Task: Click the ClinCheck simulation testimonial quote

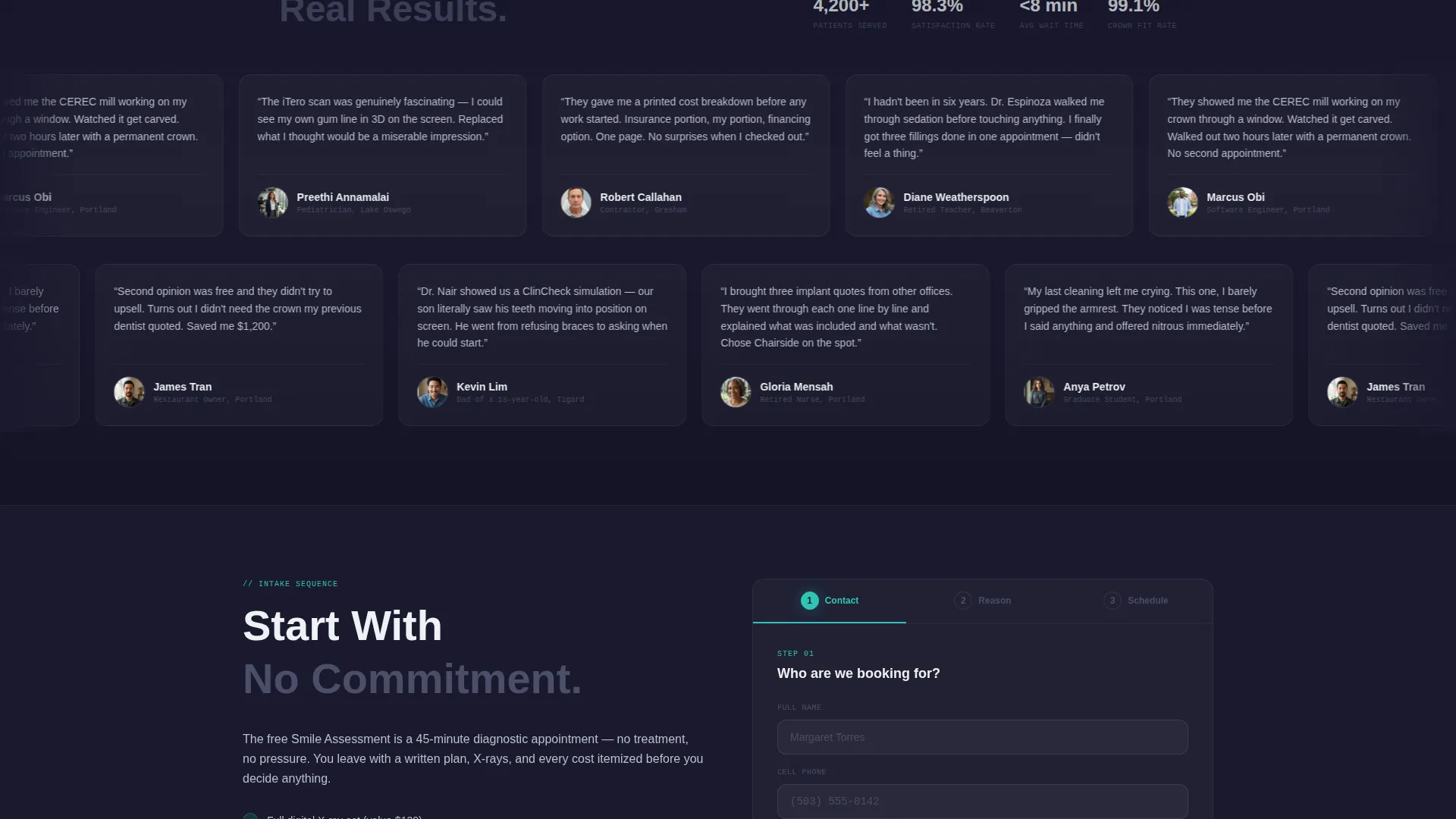Action: (542, 317)
